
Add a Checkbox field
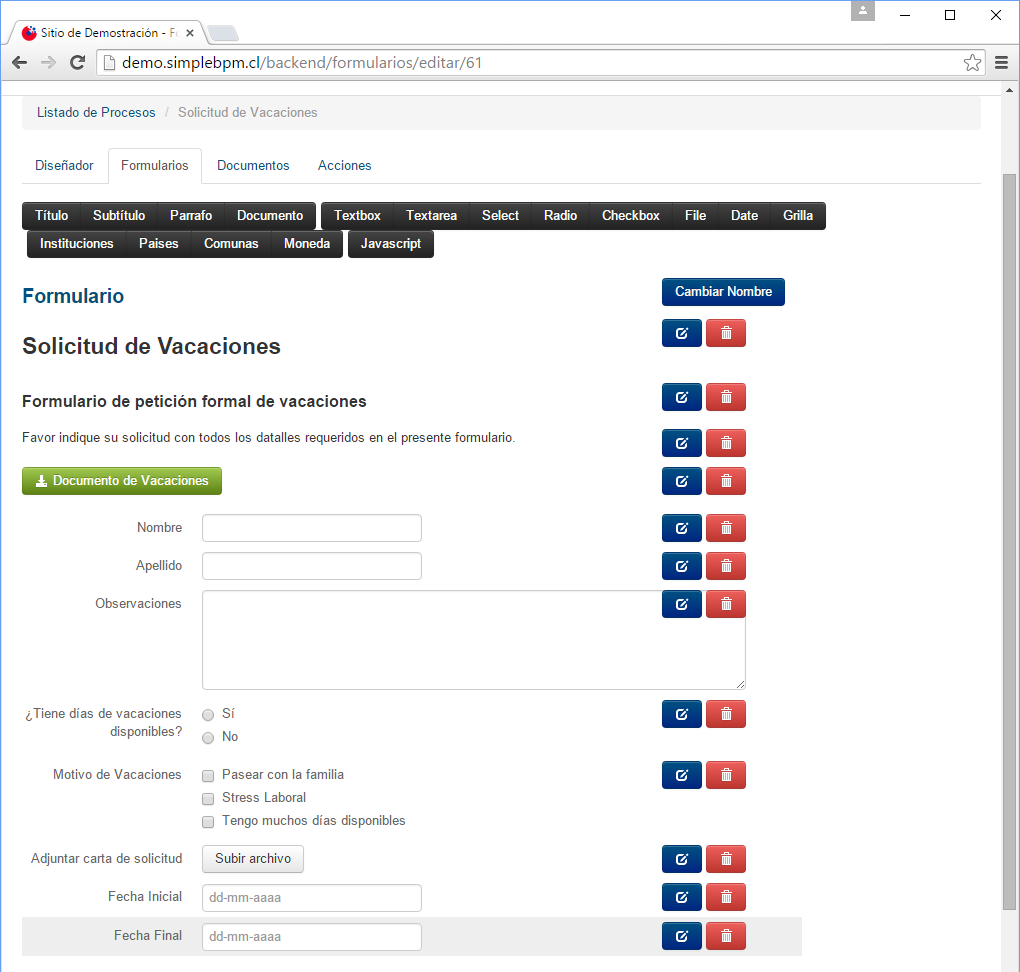tap(630, 215)
